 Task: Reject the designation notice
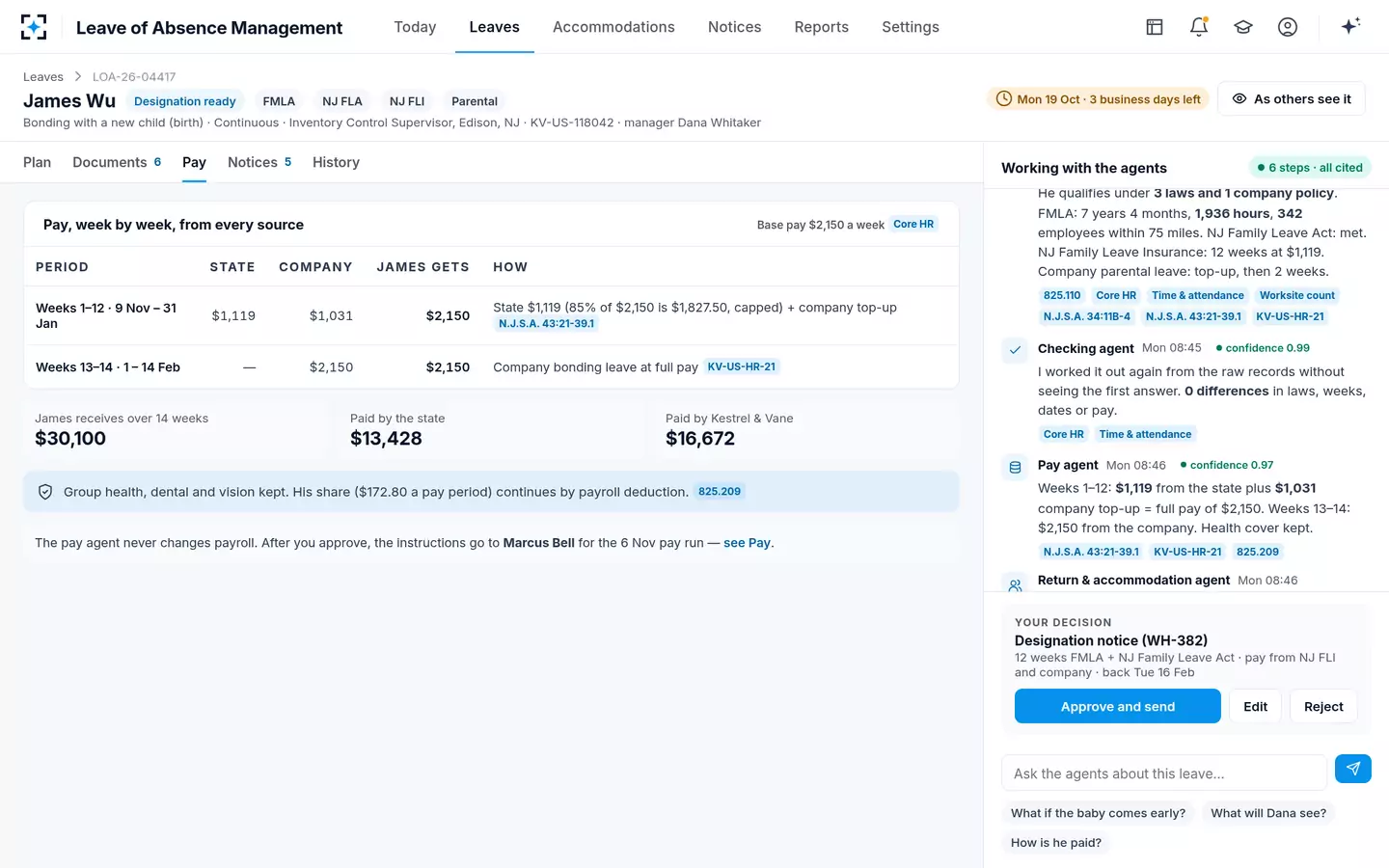(1323, 706)
